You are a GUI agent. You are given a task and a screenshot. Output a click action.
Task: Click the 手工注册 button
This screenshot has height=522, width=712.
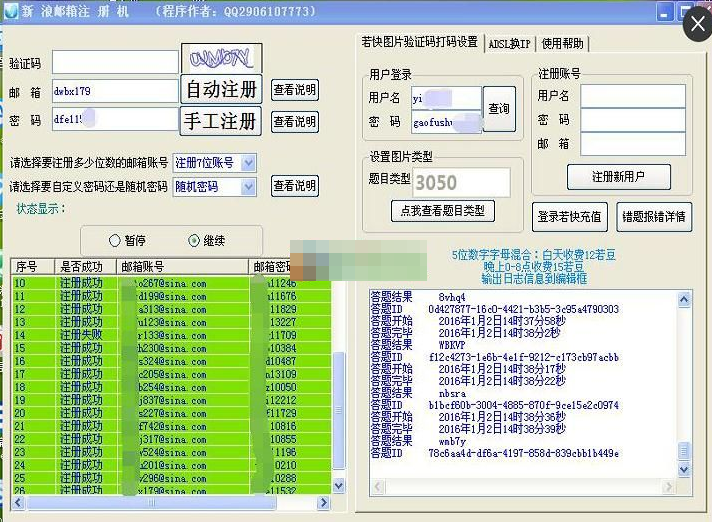221,121
